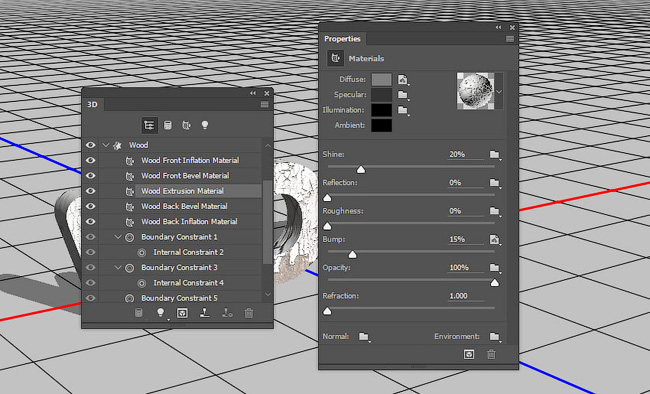The height and width of the screenshot is (394, 650).
Task: Open the Roughness texture folder icon
Action: pyautogui.click(x=495, y=211)
